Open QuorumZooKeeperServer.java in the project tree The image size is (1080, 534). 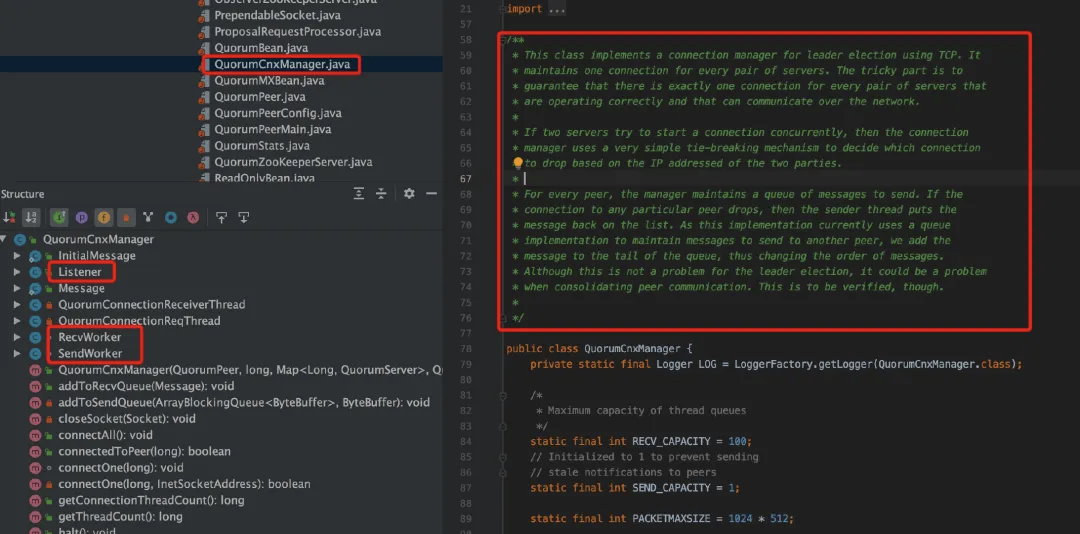293,162
